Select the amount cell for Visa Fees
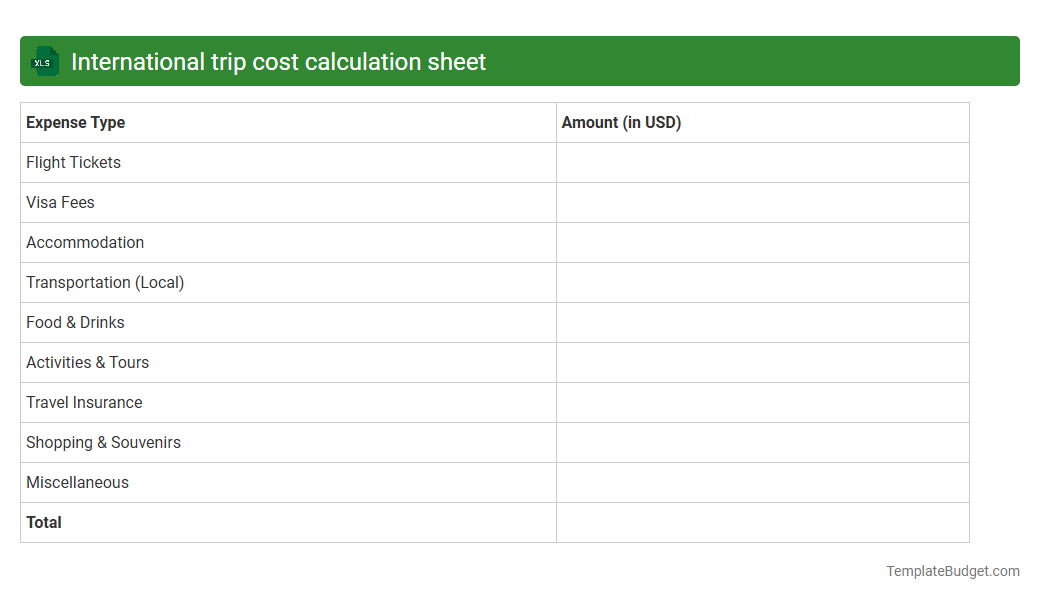The image size is (1040, 600). 762,202
